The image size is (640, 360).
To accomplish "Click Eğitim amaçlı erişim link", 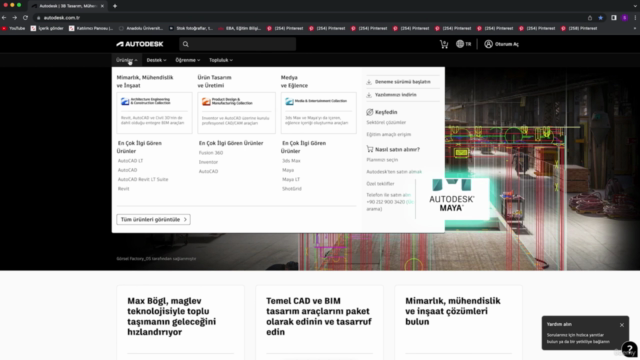I will pyautogui.click(x=389, y=134).
